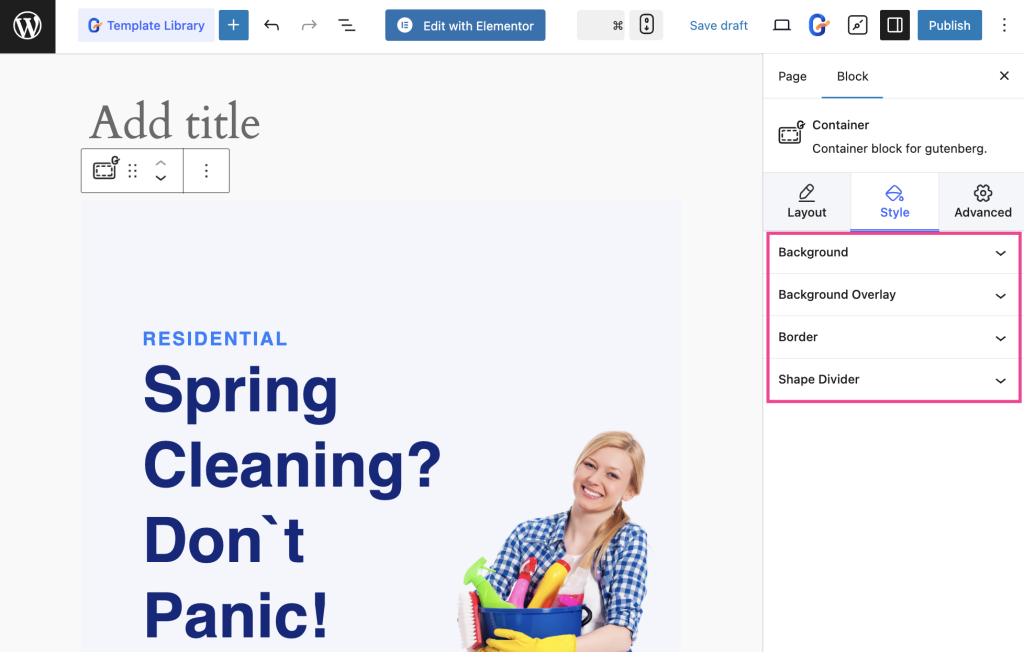
Task: Expand the Shape Divider section
Action: [893, 379]
